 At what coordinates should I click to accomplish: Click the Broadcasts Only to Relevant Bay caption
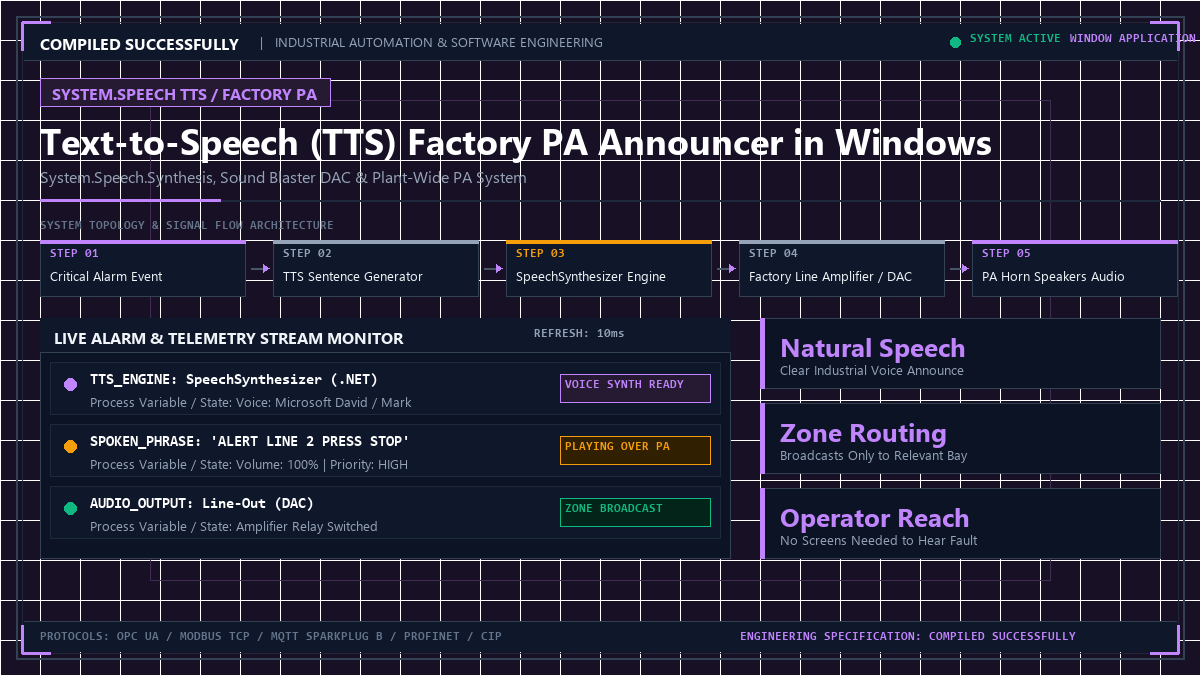[x=874, y=456]
